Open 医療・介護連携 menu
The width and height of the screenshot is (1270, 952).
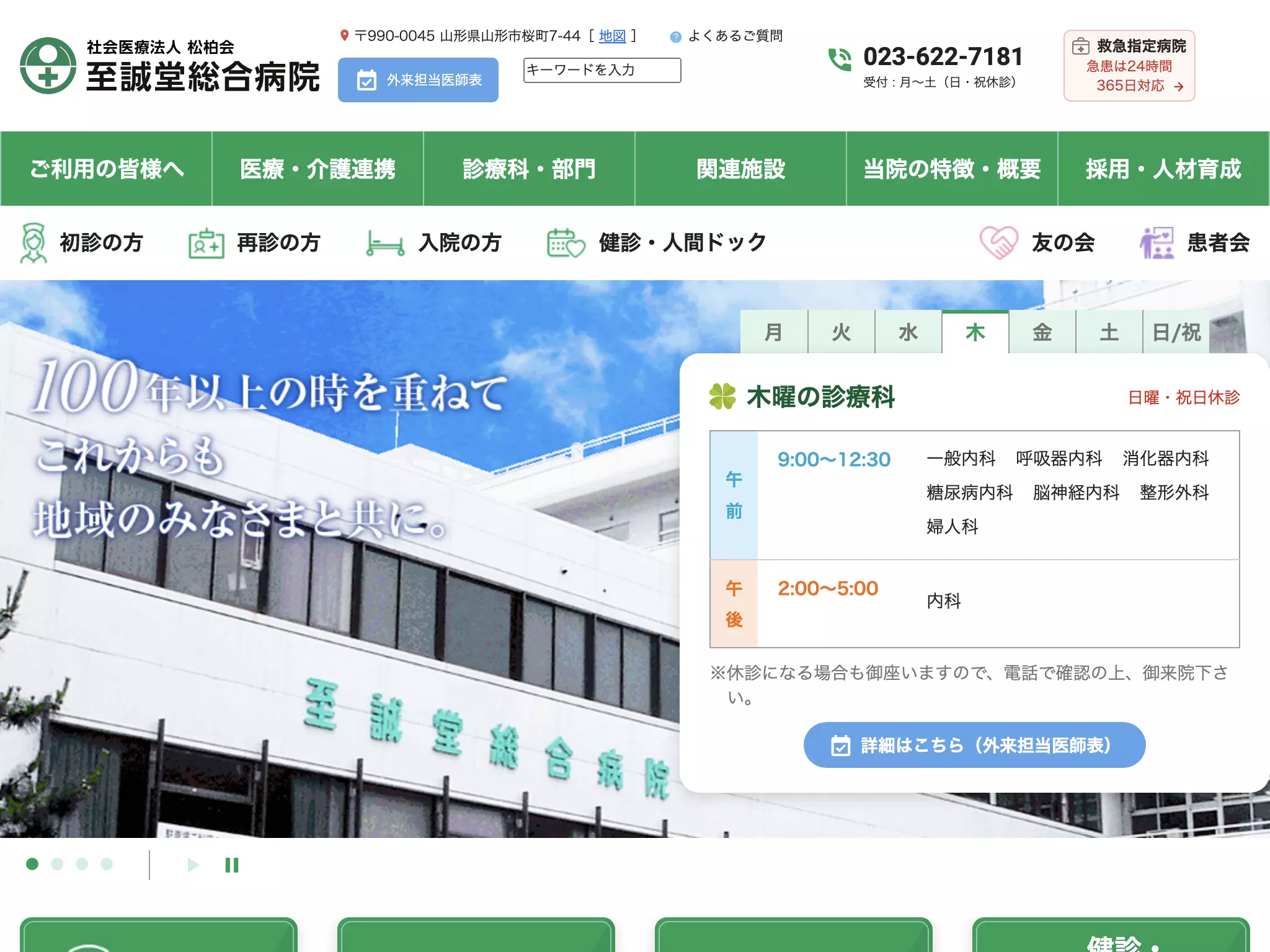317,169
